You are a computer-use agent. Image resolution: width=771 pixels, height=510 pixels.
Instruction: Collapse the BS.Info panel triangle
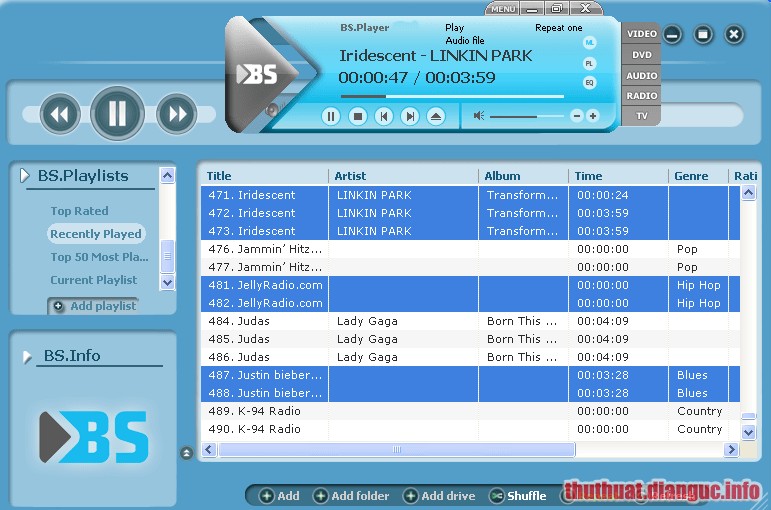(x=27, y=357)
